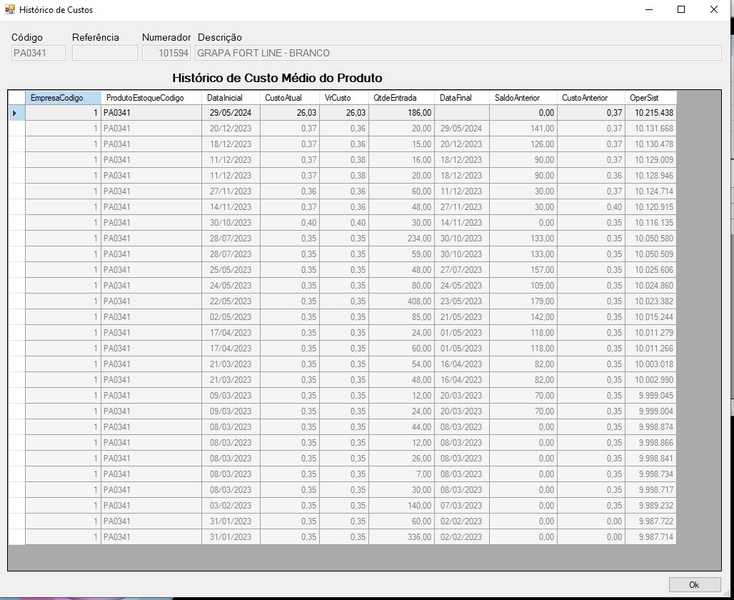734x600 pixels.
Task: Select OperSist cell 10.002.990
Action: coord(651,380)
